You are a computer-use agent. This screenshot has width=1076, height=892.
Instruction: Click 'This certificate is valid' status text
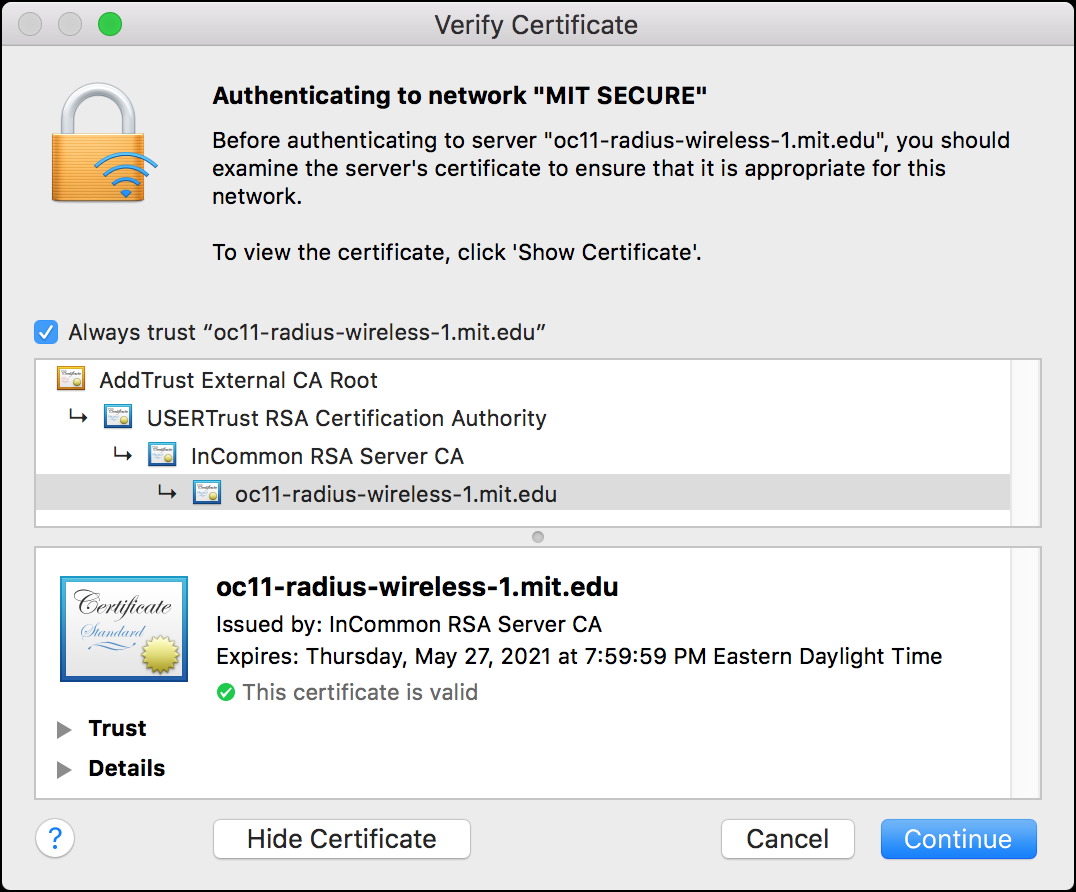click(360, 692)
